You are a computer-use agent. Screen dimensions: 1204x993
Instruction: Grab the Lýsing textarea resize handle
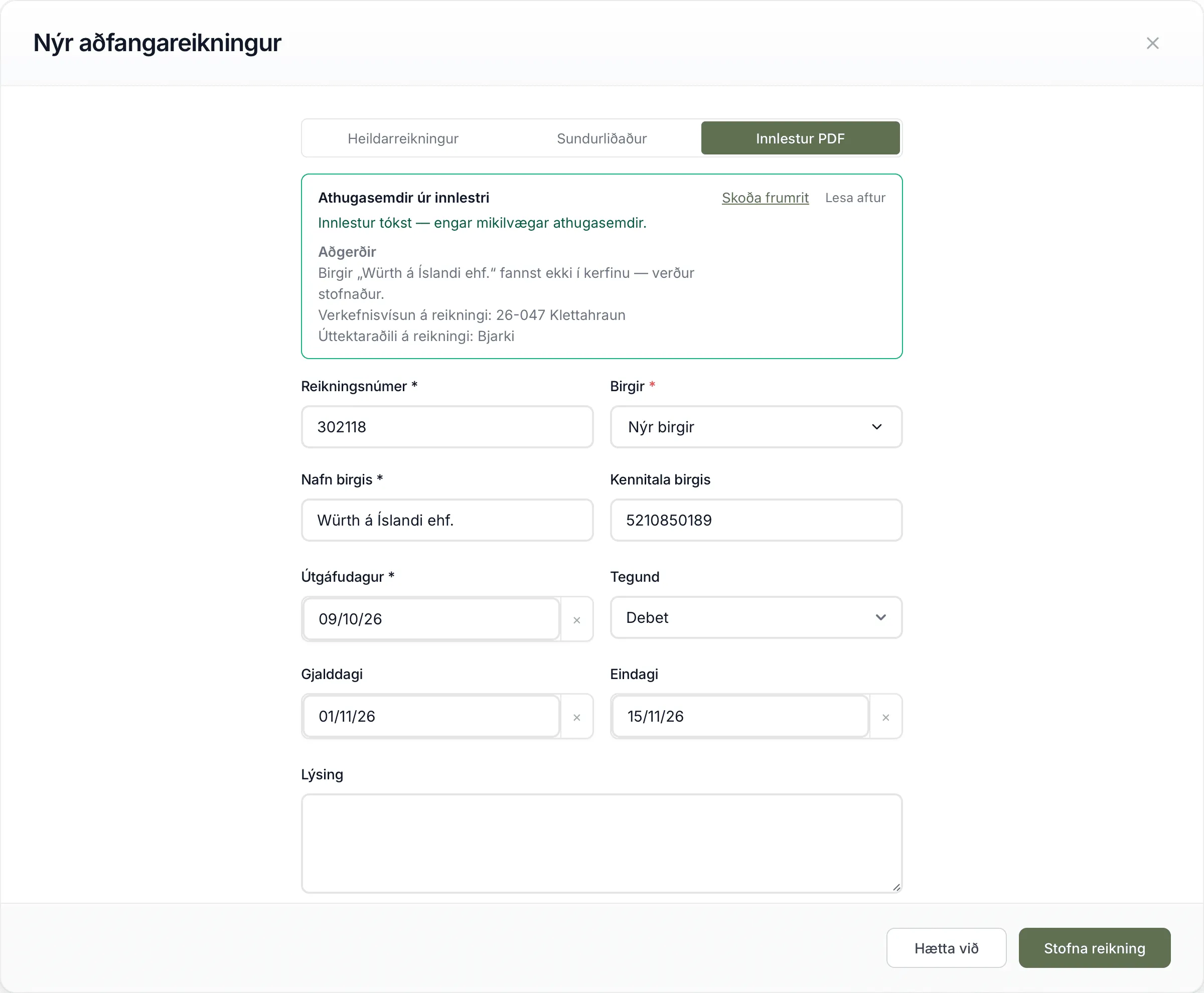click(896, 887)
